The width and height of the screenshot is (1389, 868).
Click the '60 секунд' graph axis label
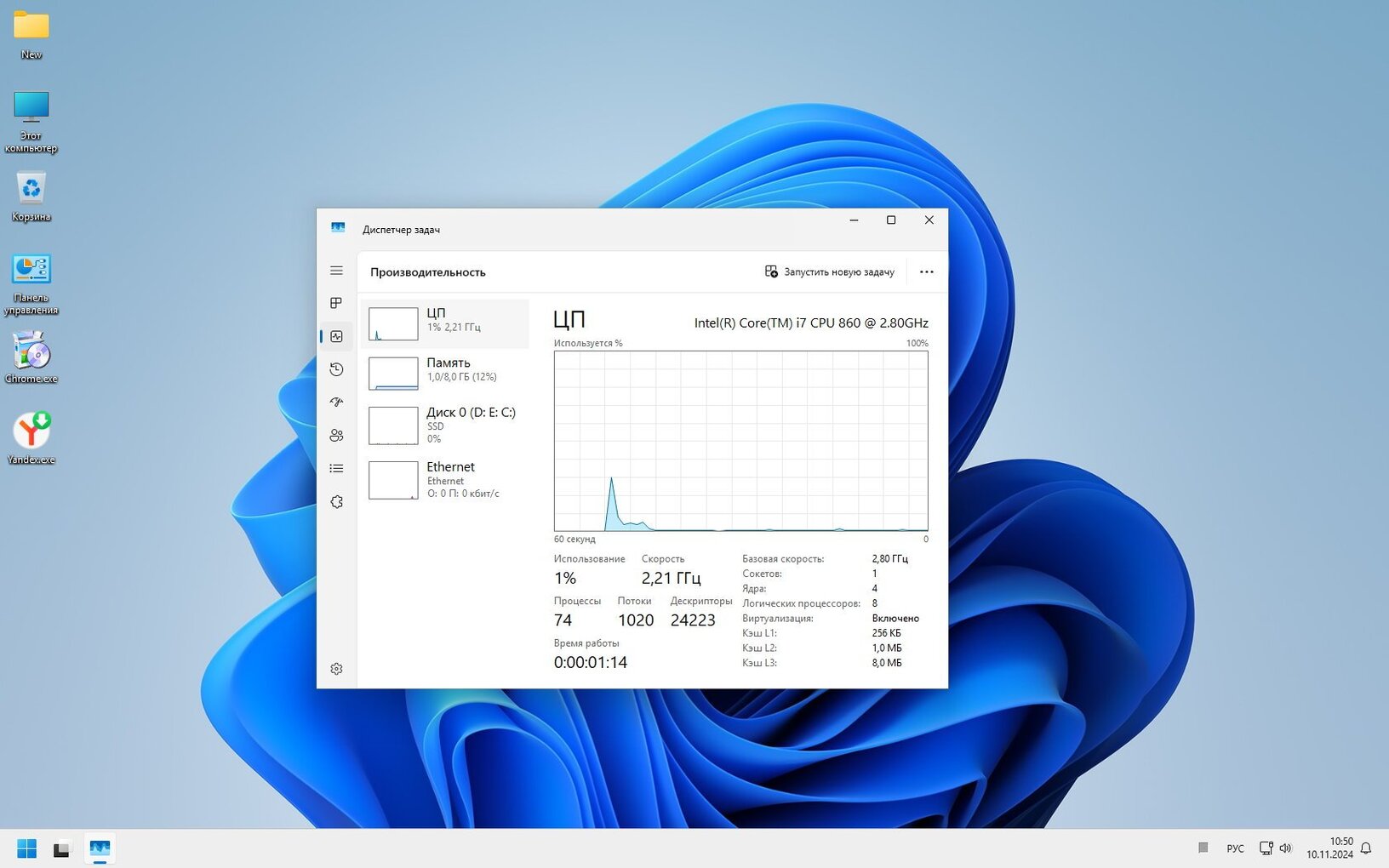tap(574, 540)
